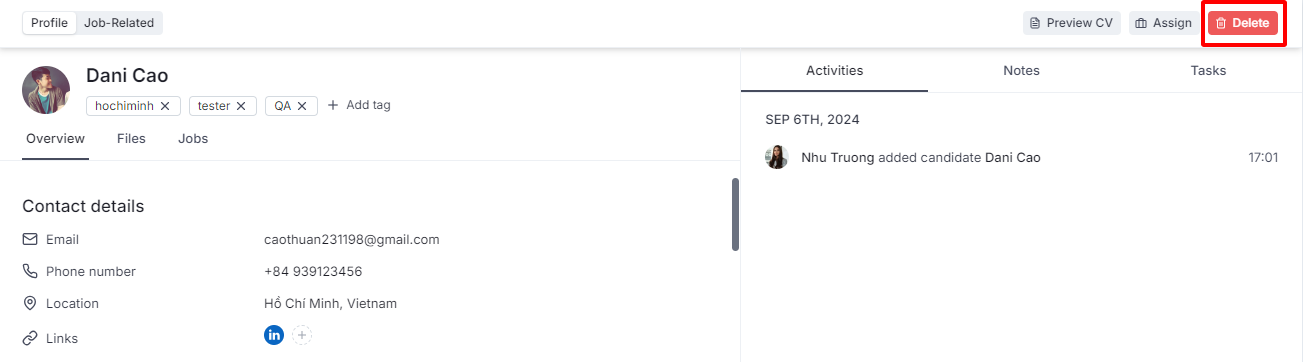
Task: Open the Notes tab
Action: (1021, 71)
